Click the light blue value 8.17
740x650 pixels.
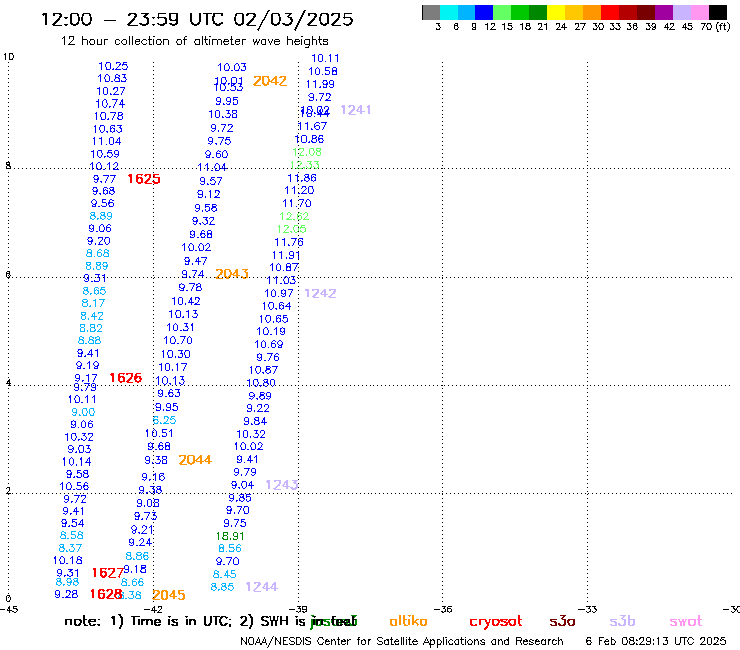pos(93,303)
